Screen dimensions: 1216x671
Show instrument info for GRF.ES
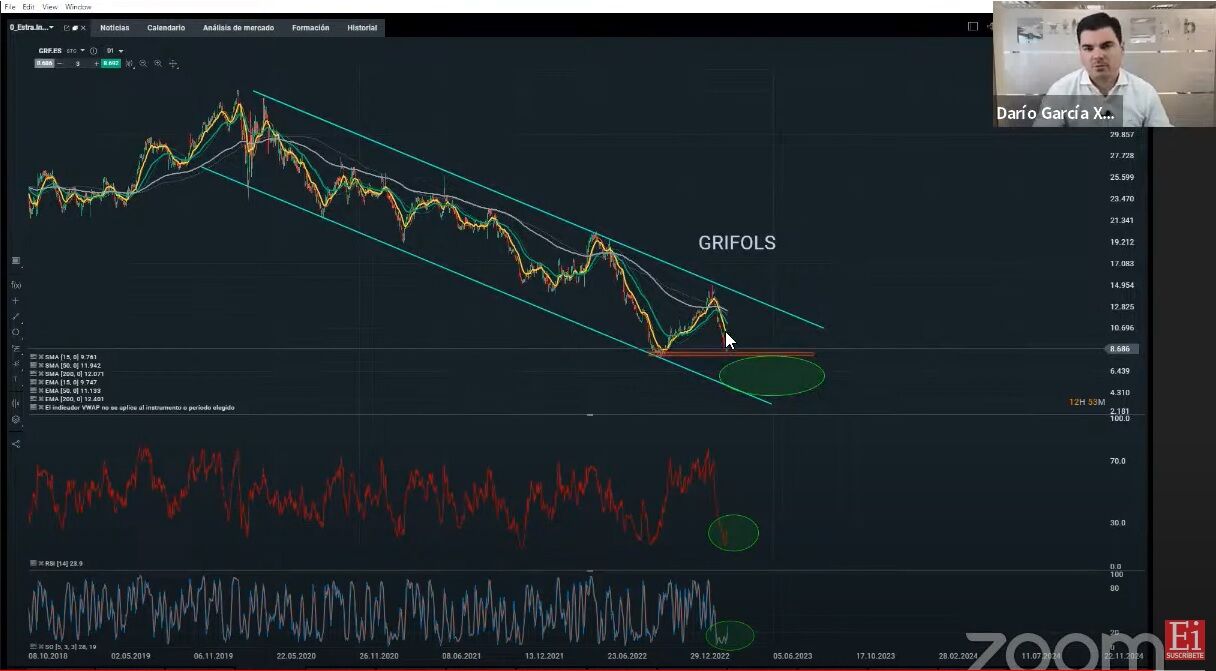point(93,50)
